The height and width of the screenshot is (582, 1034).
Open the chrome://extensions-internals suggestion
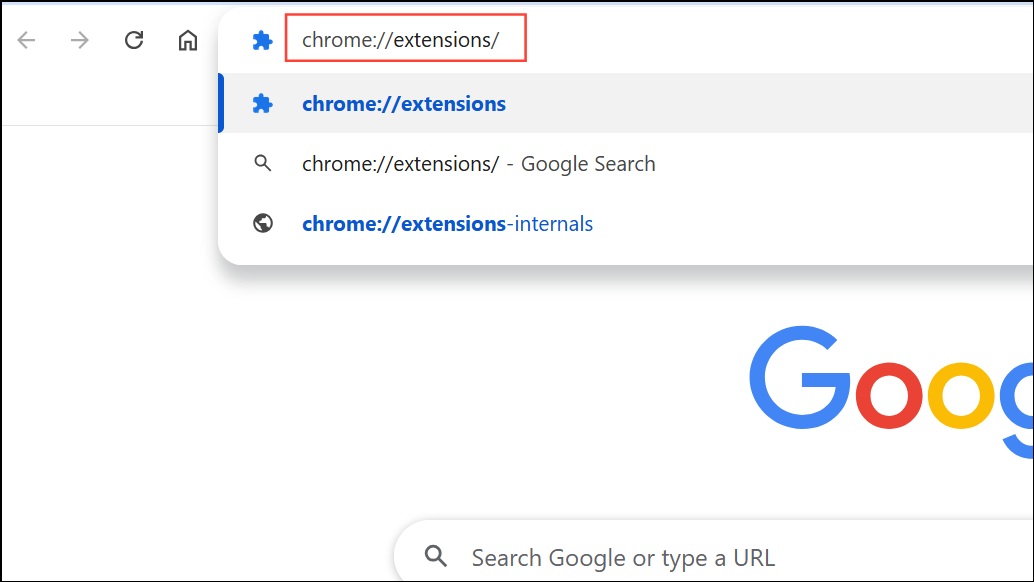(447, 223)
